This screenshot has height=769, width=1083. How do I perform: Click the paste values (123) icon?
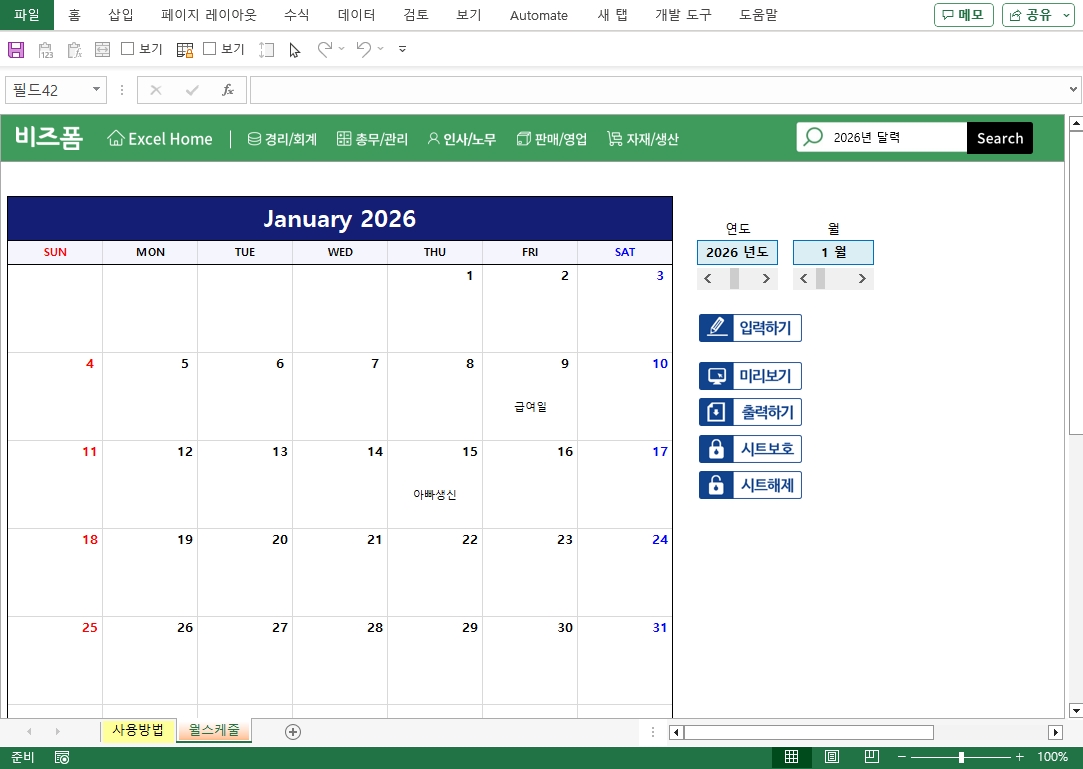coord(46,50)
